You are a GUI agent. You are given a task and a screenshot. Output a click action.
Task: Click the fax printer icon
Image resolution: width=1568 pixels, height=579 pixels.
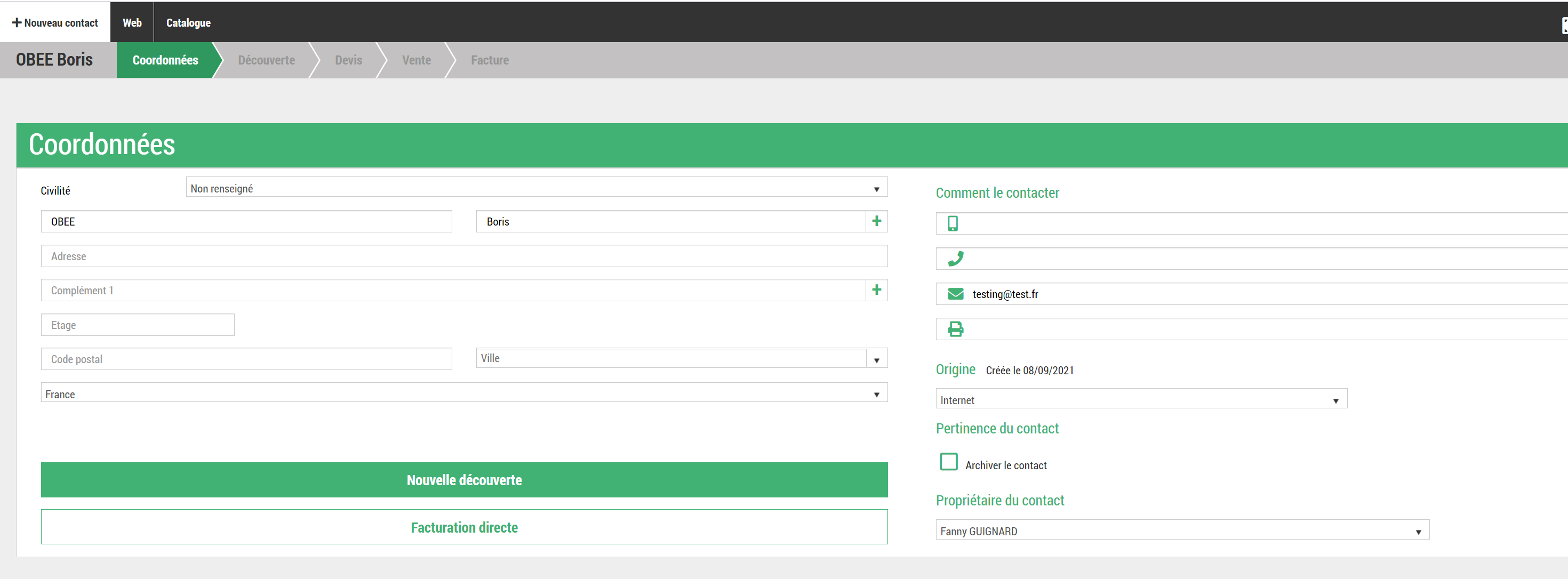tap(955, 329)
